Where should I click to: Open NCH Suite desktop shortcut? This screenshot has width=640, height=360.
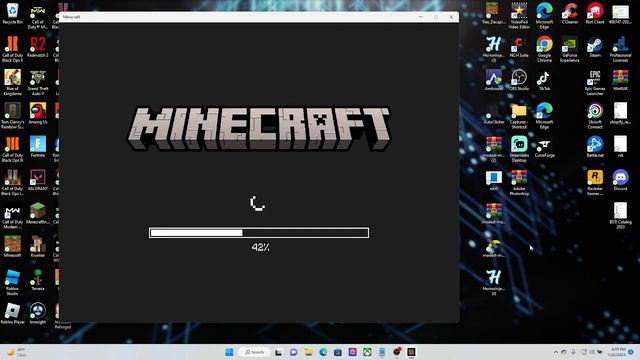click(519, 47)
